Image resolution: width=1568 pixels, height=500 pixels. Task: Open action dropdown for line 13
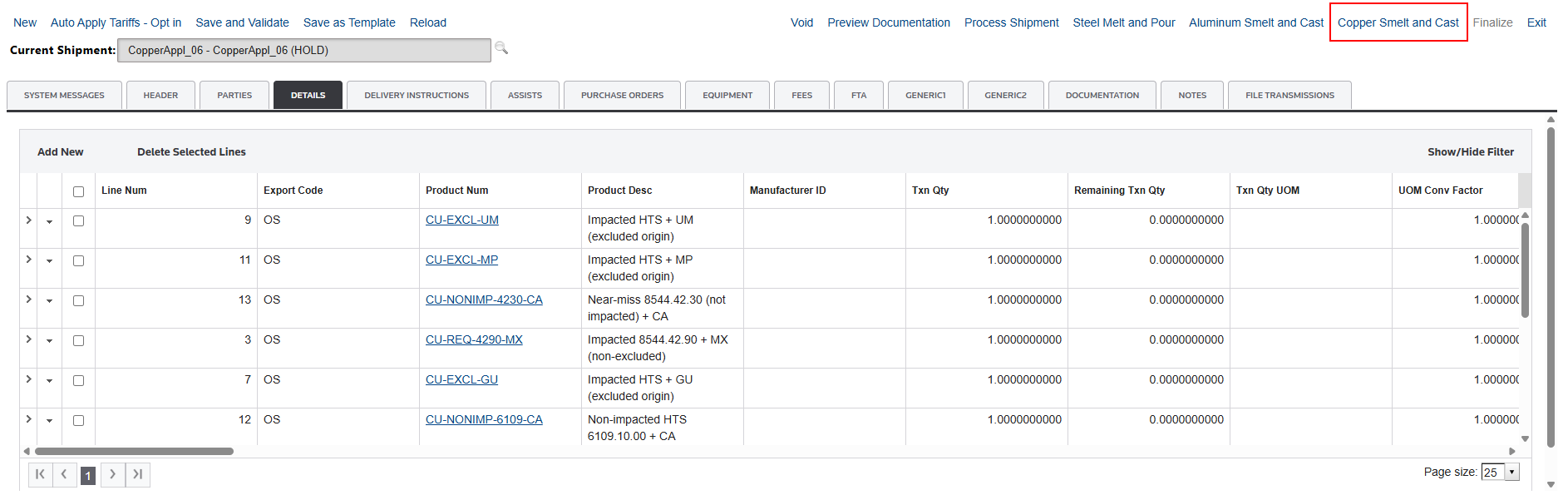[x=49, y=301]
